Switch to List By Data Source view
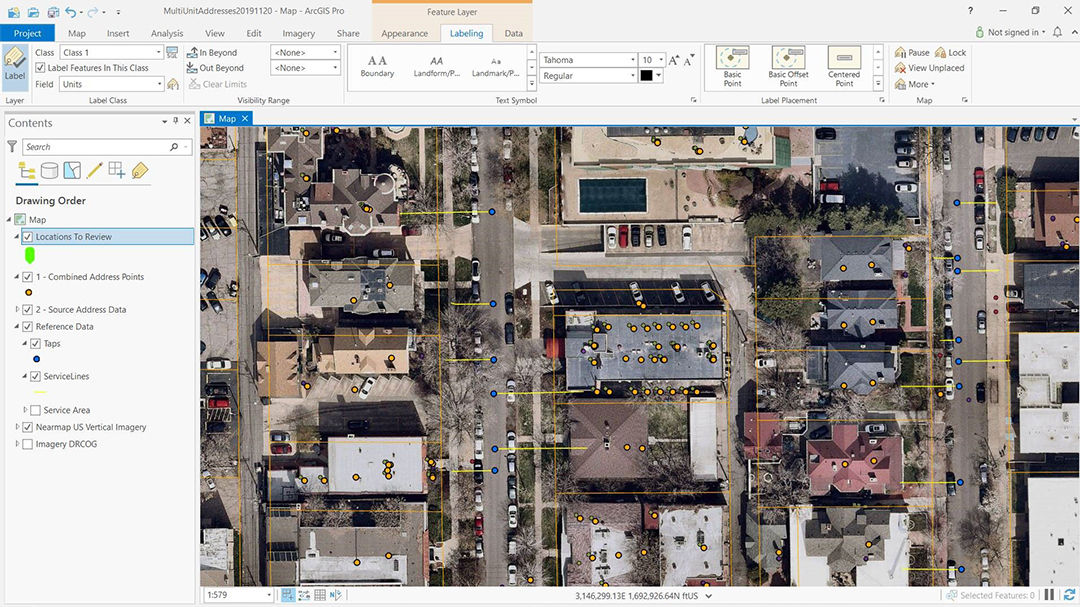The width and height of the screenshot is (1080, 607). point(49,170)
